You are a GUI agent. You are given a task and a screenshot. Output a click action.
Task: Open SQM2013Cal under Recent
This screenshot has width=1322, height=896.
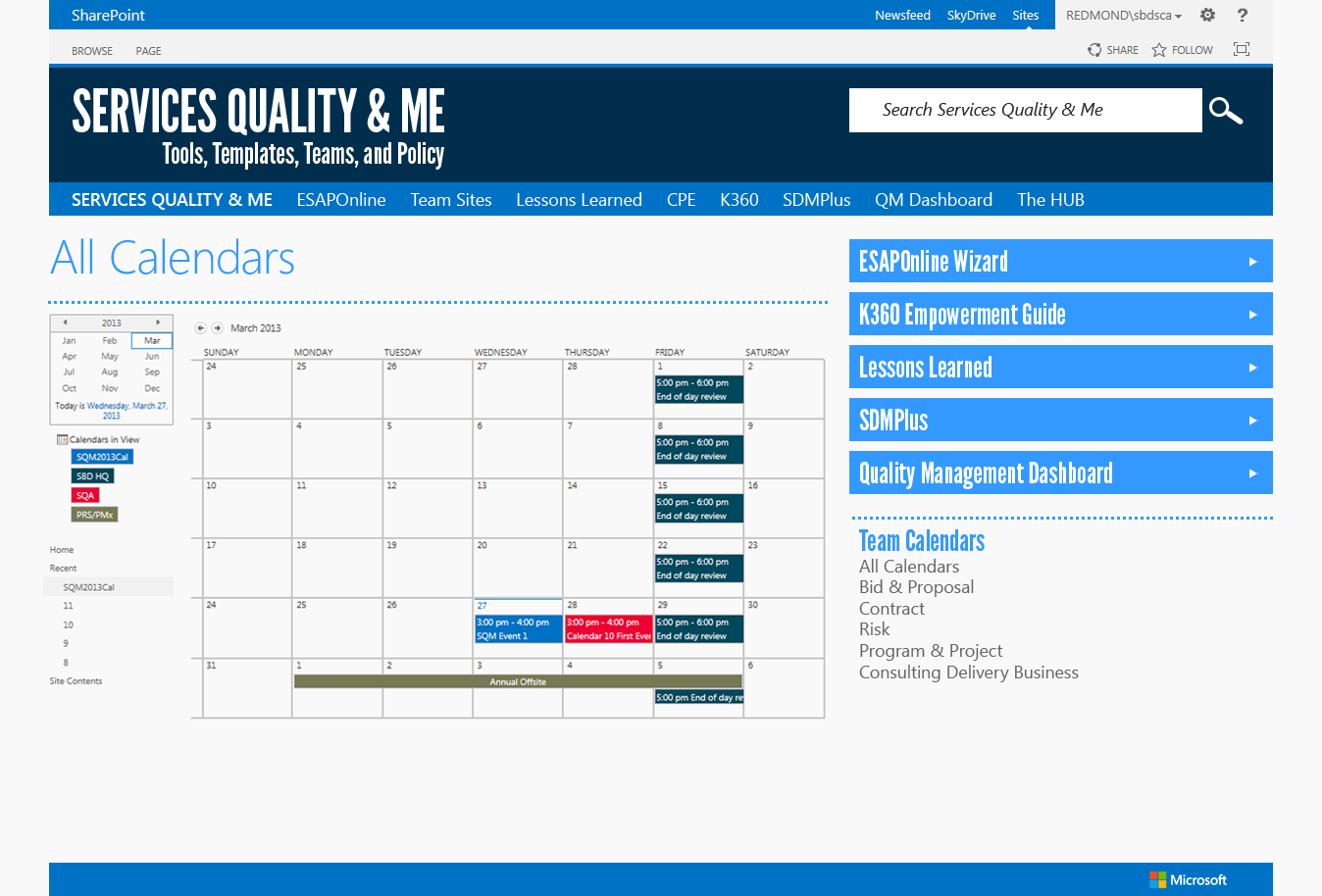click(x=89, y=587)
